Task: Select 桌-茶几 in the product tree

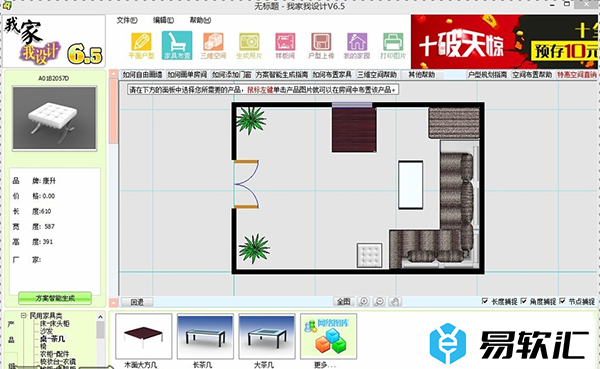Action: coord(52,339)
